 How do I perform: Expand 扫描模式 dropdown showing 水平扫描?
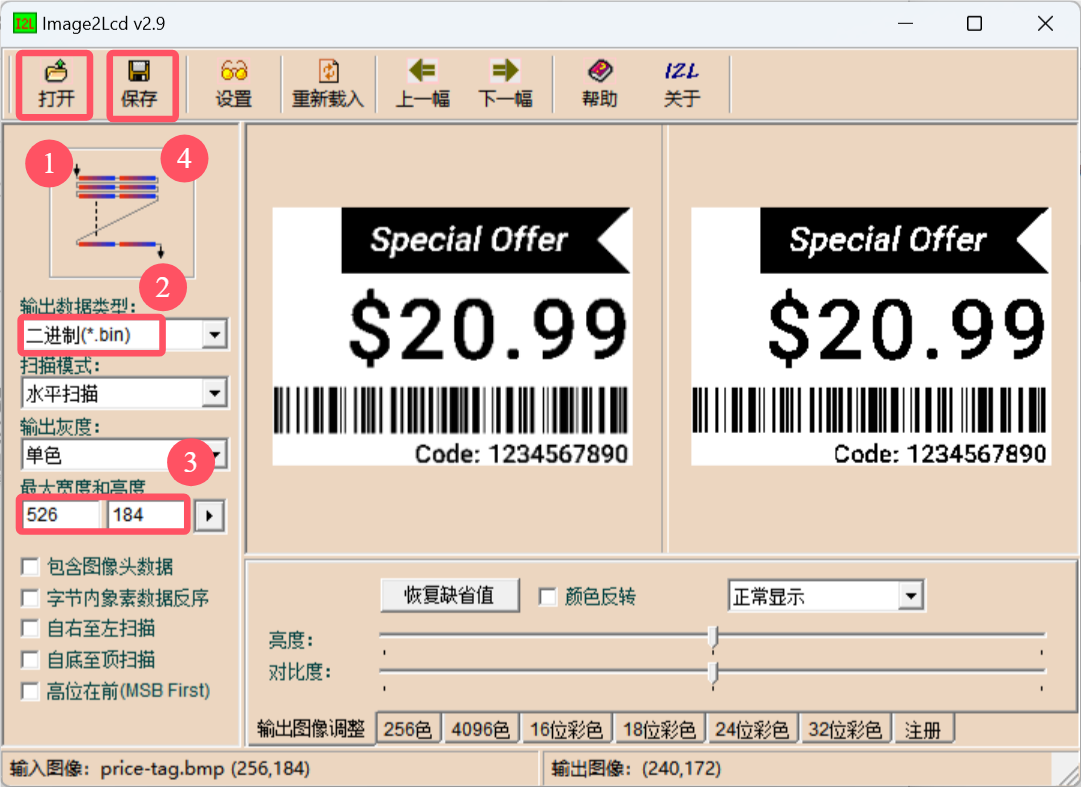pos(215,394)
